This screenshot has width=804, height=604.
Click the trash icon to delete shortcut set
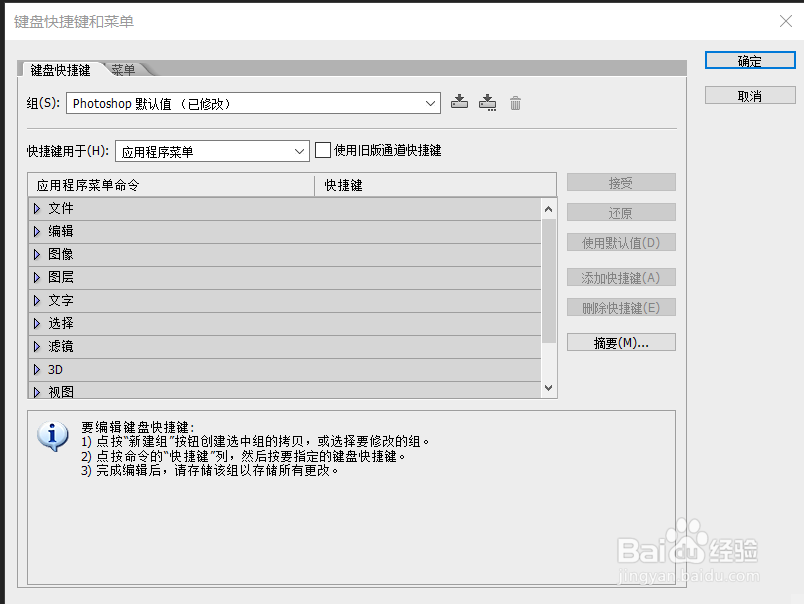[x=515, y=101]
